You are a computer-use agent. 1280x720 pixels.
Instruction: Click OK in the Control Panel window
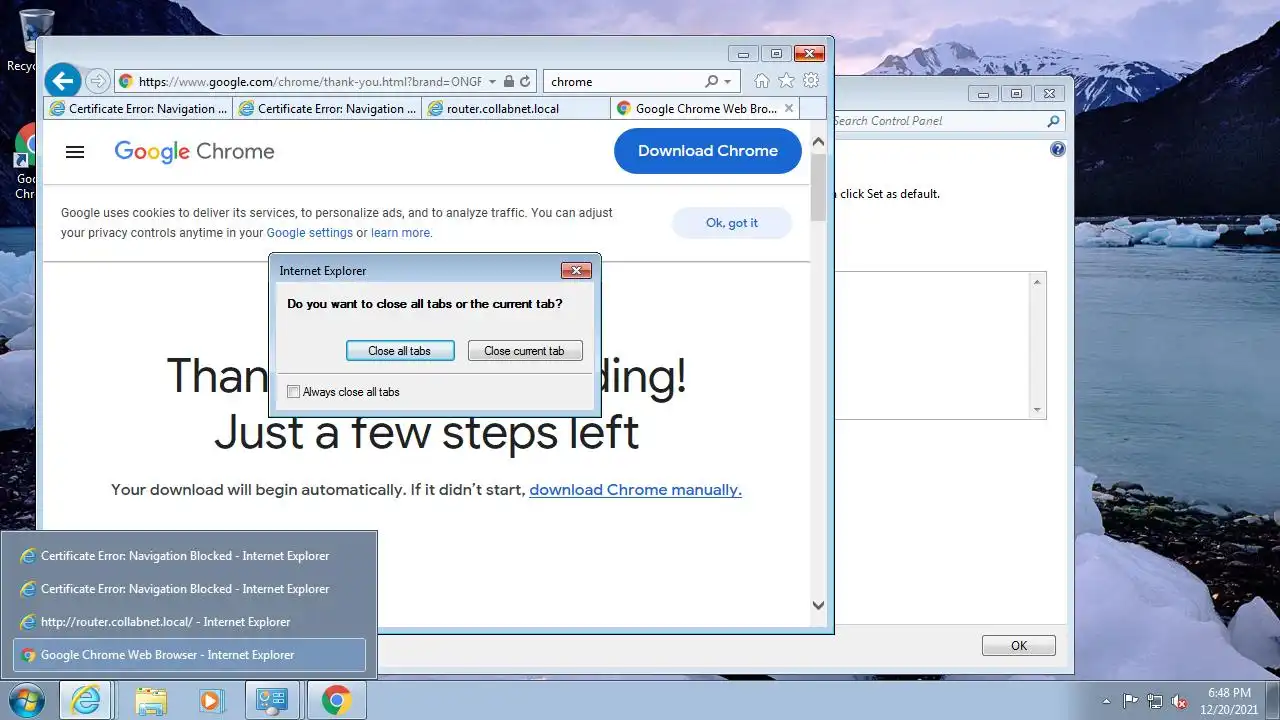click(1019, 646)
